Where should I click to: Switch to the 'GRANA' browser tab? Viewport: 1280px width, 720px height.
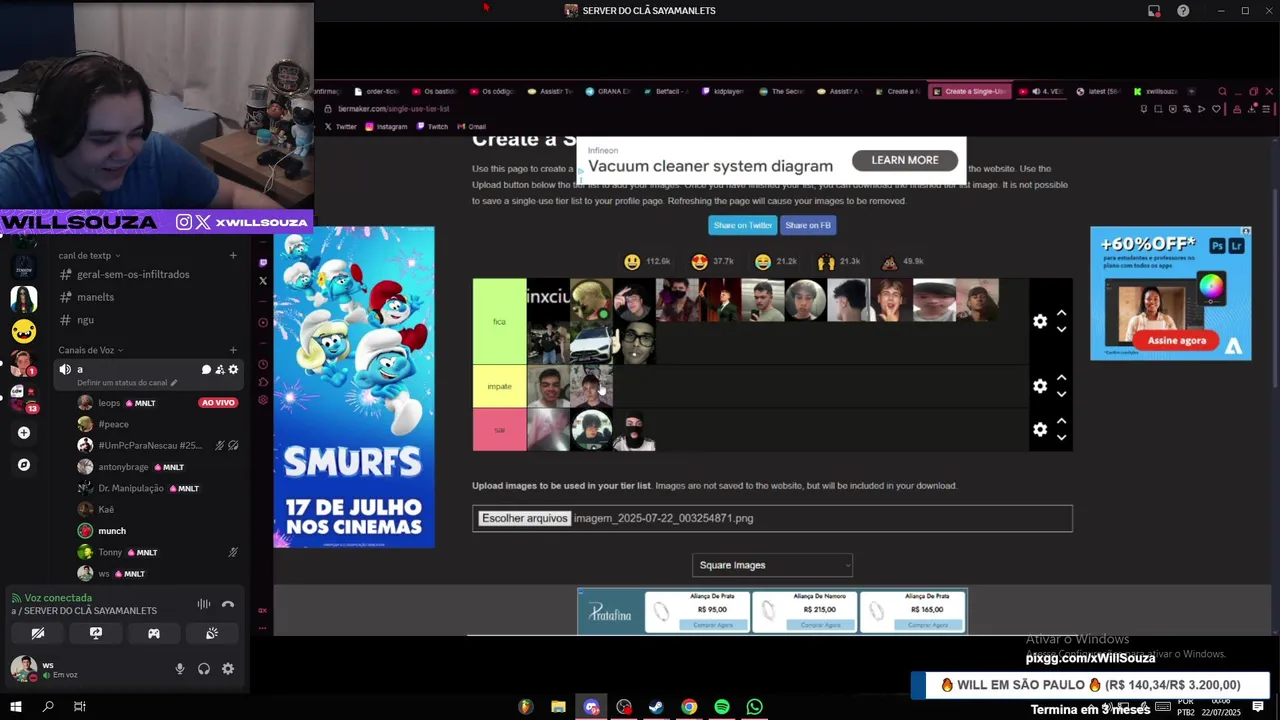(x=608, y=91)
